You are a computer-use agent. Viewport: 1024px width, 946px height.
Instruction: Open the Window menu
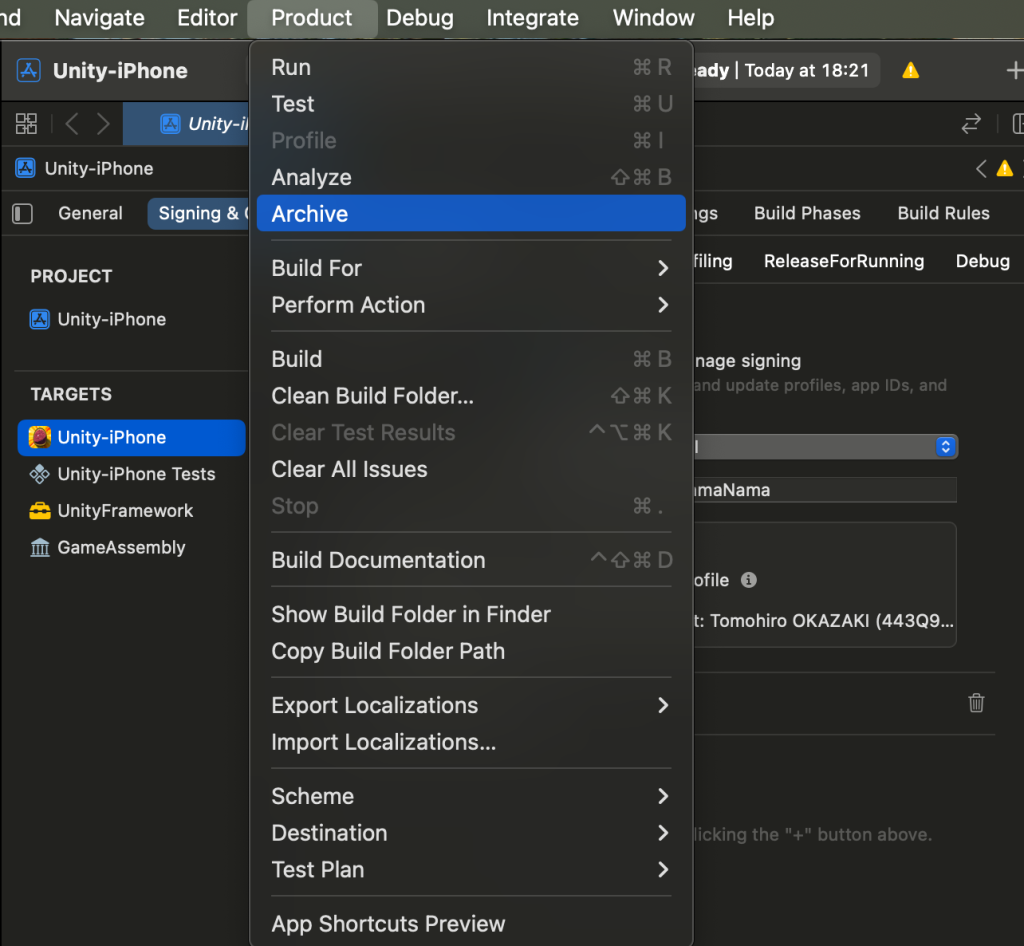coord(653,18)
